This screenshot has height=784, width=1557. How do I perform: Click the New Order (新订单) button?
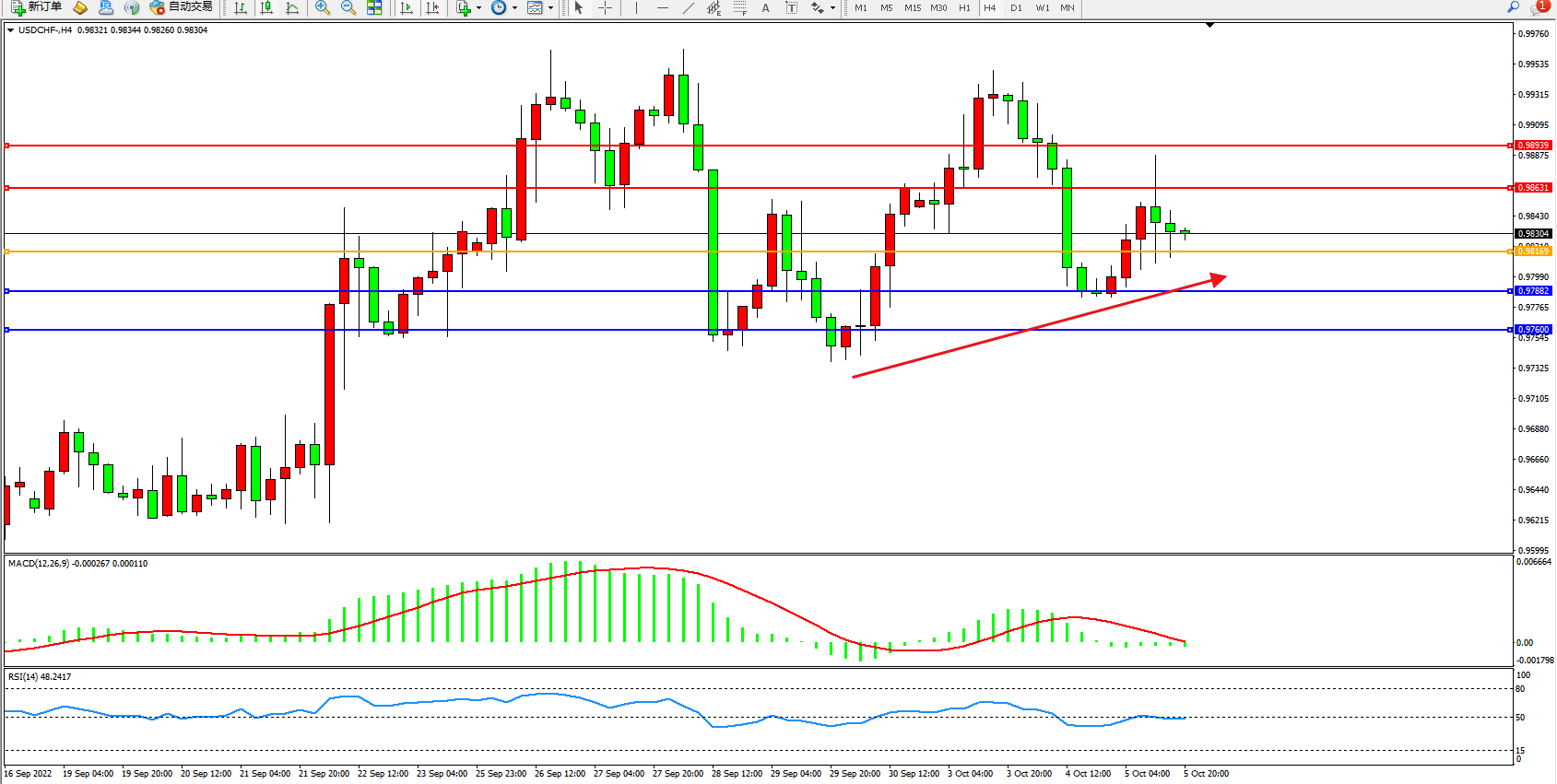(37, 7)
